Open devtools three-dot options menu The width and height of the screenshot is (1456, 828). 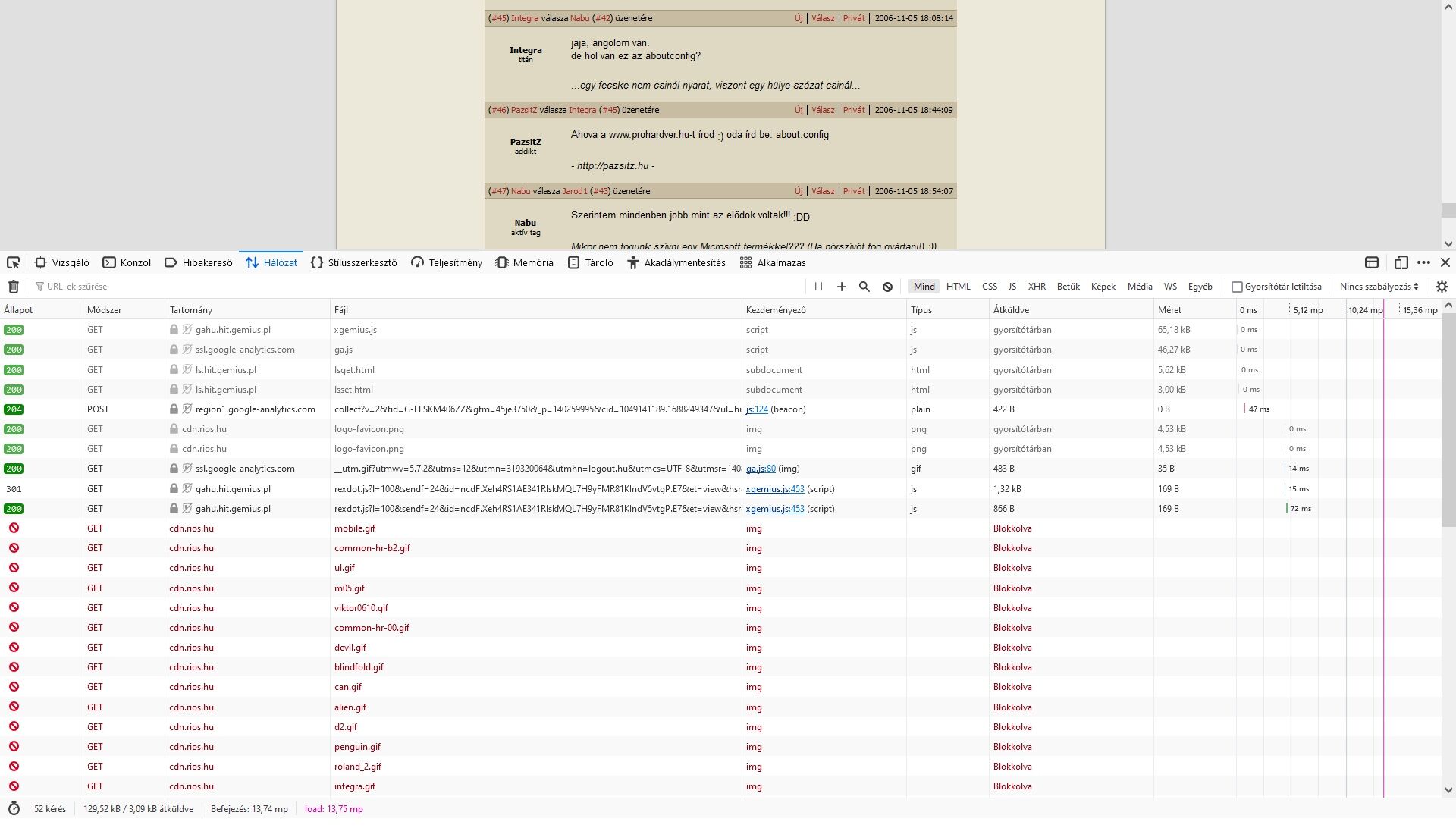1423,263
